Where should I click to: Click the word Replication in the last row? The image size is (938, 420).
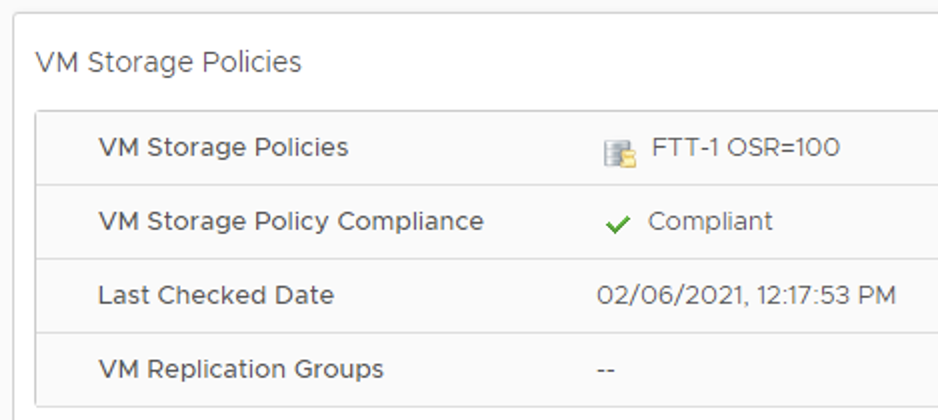[x=209, y=369]
